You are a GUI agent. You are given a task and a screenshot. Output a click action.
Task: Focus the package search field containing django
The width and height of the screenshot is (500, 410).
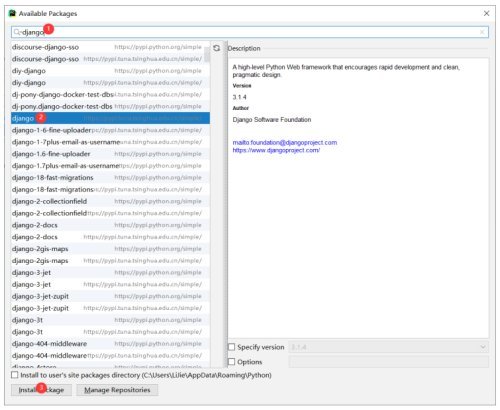pyautogui.click(x=250, y=32)
